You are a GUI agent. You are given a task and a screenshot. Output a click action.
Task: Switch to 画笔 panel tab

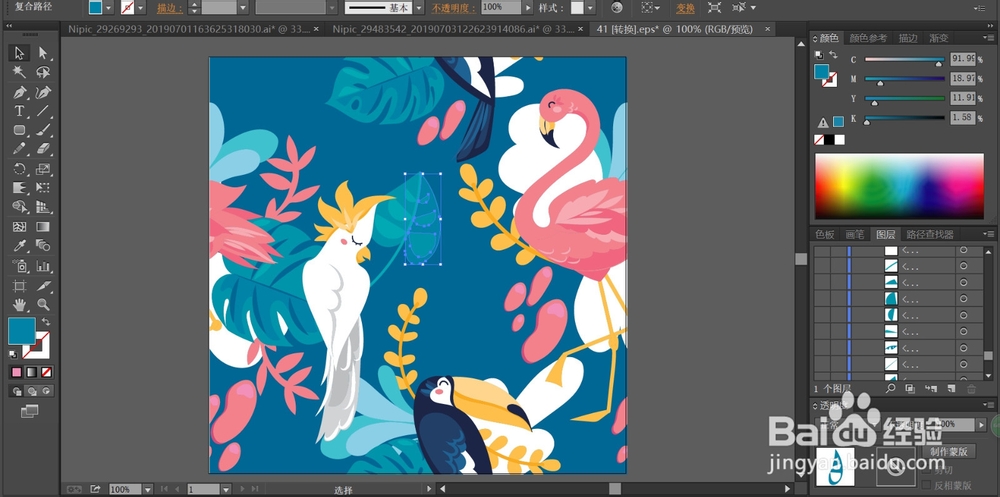point(855,235)
